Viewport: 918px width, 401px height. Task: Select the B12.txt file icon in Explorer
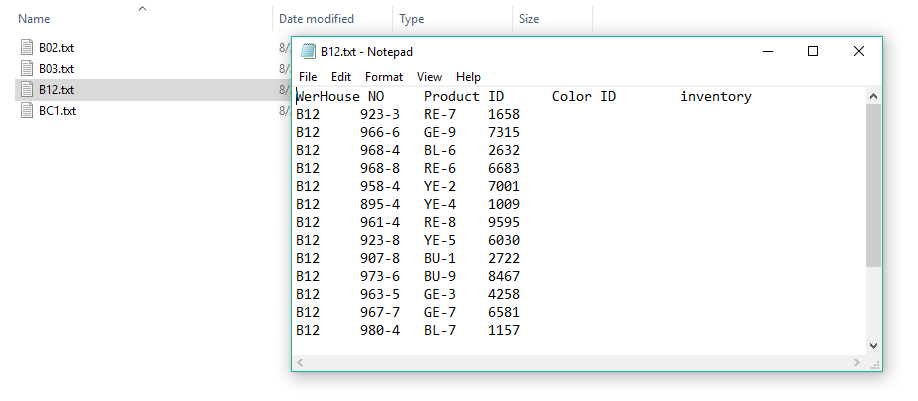point(27,90)
